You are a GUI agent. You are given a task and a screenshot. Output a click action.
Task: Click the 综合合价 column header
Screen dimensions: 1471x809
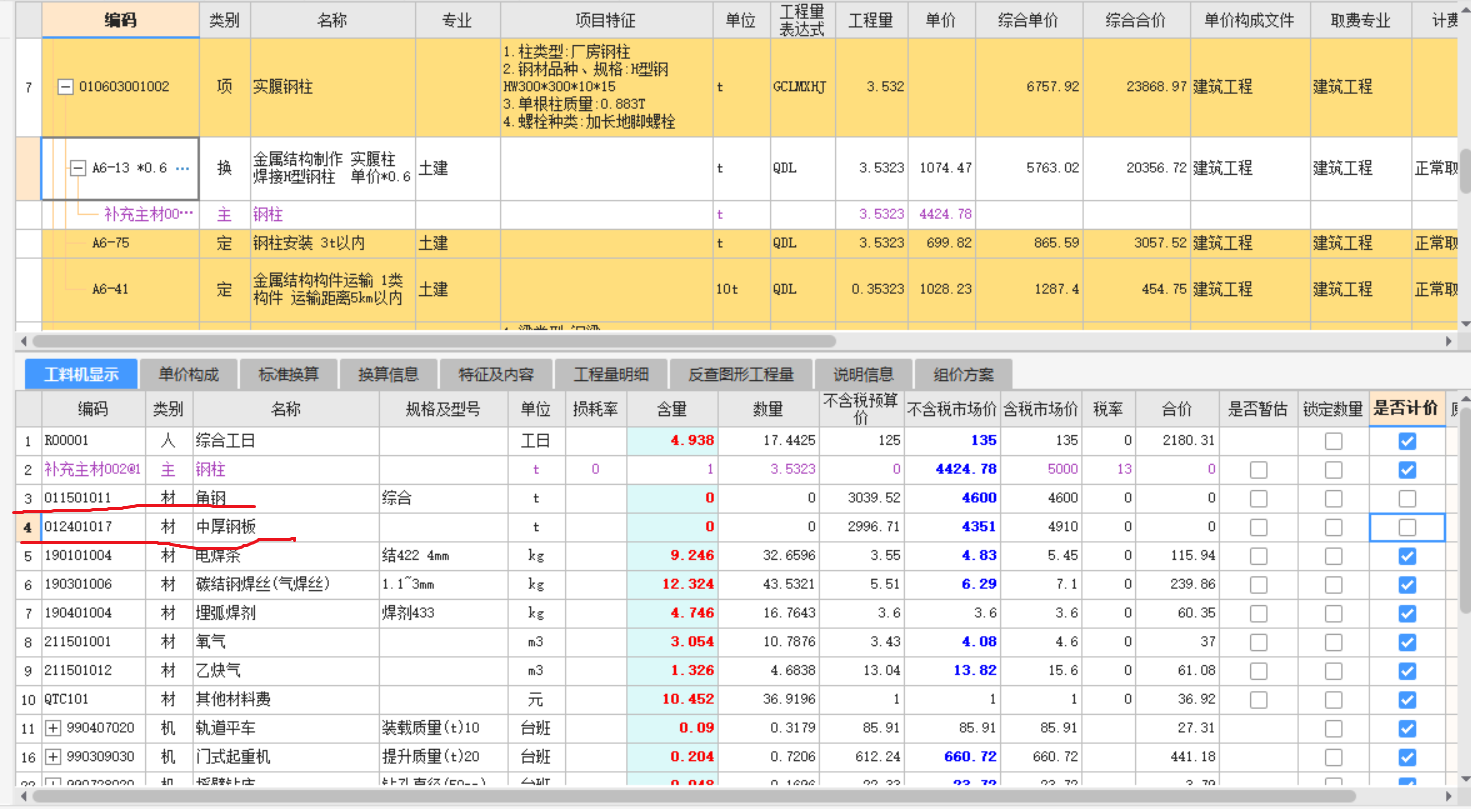tap(1137, 21)
